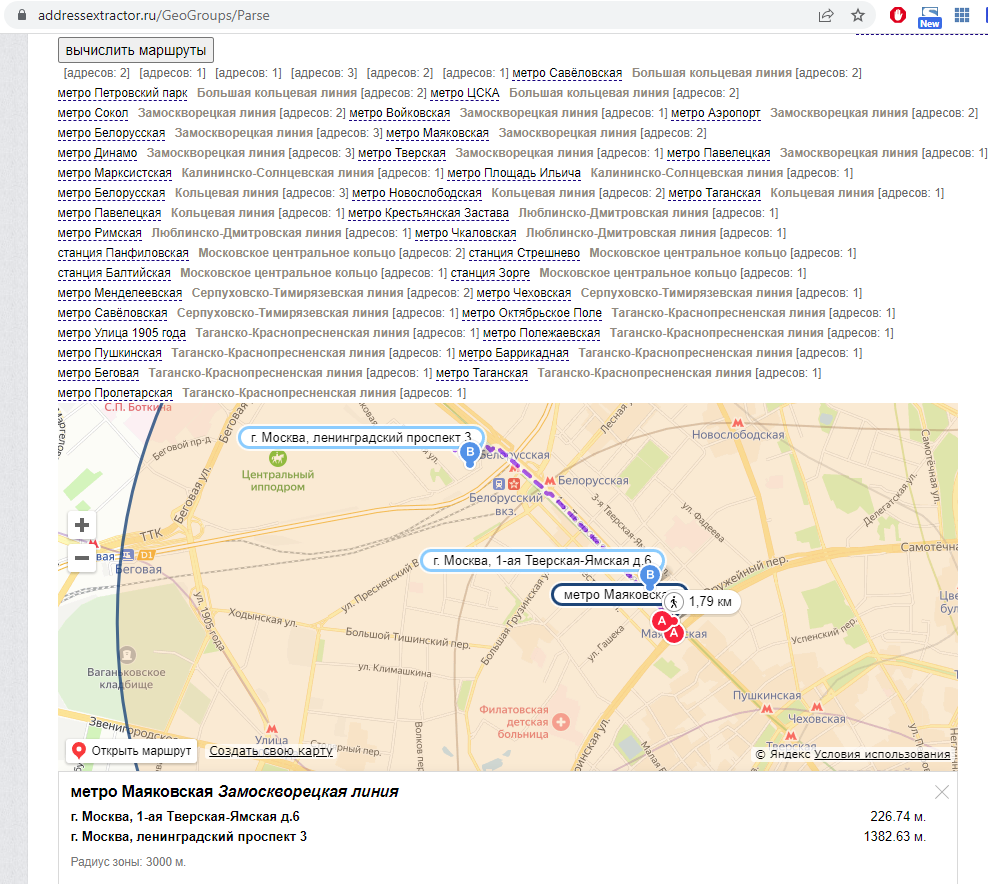Click the Белорусская metro icon on map
This screenshot has height=884, width=988.
coord(550,481)
